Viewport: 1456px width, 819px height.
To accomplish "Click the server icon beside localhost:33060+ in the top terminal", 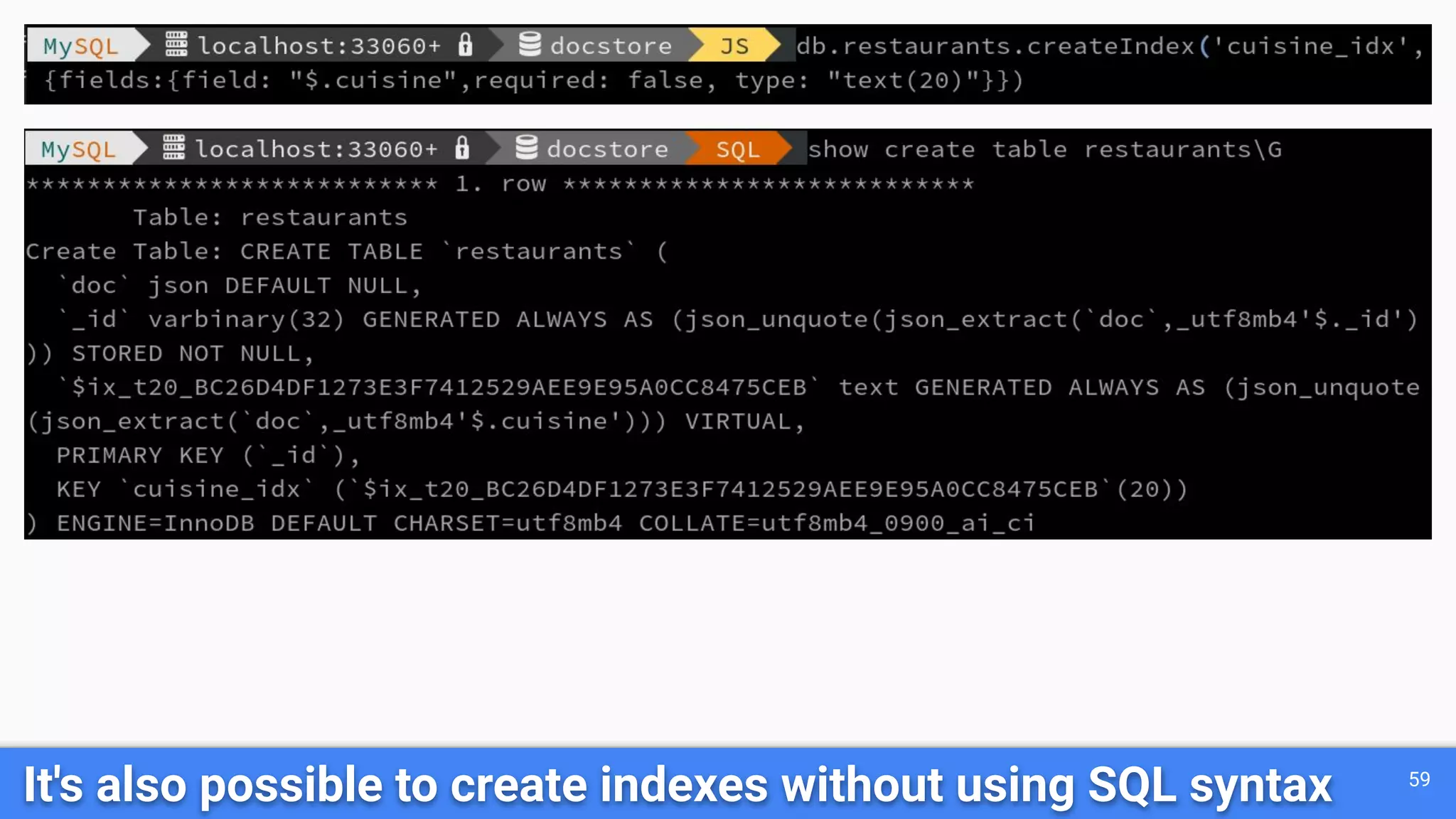I will (x=176, y=44).
